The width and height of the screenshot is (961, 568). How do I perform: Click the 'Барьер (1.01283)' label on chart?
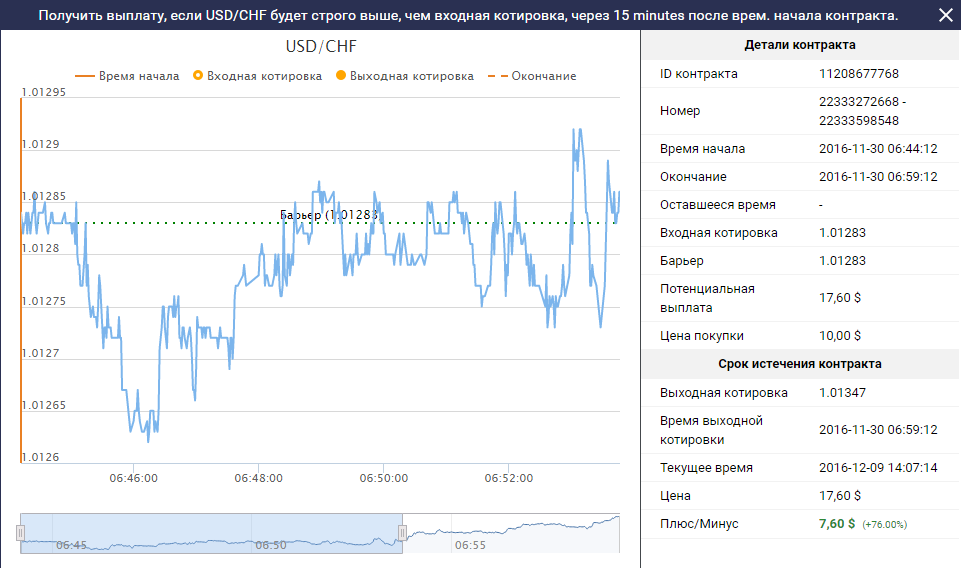(329, 215)
